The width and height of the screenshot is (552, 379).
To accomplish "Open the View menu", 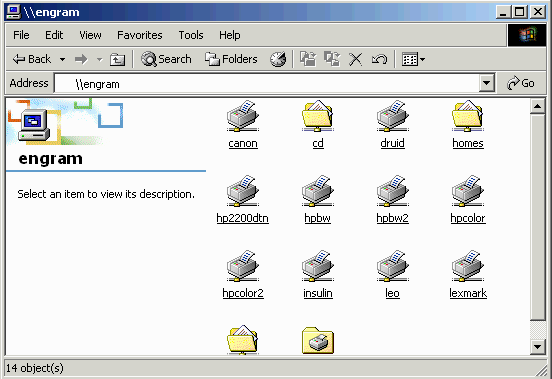I will tap(90, 35).
